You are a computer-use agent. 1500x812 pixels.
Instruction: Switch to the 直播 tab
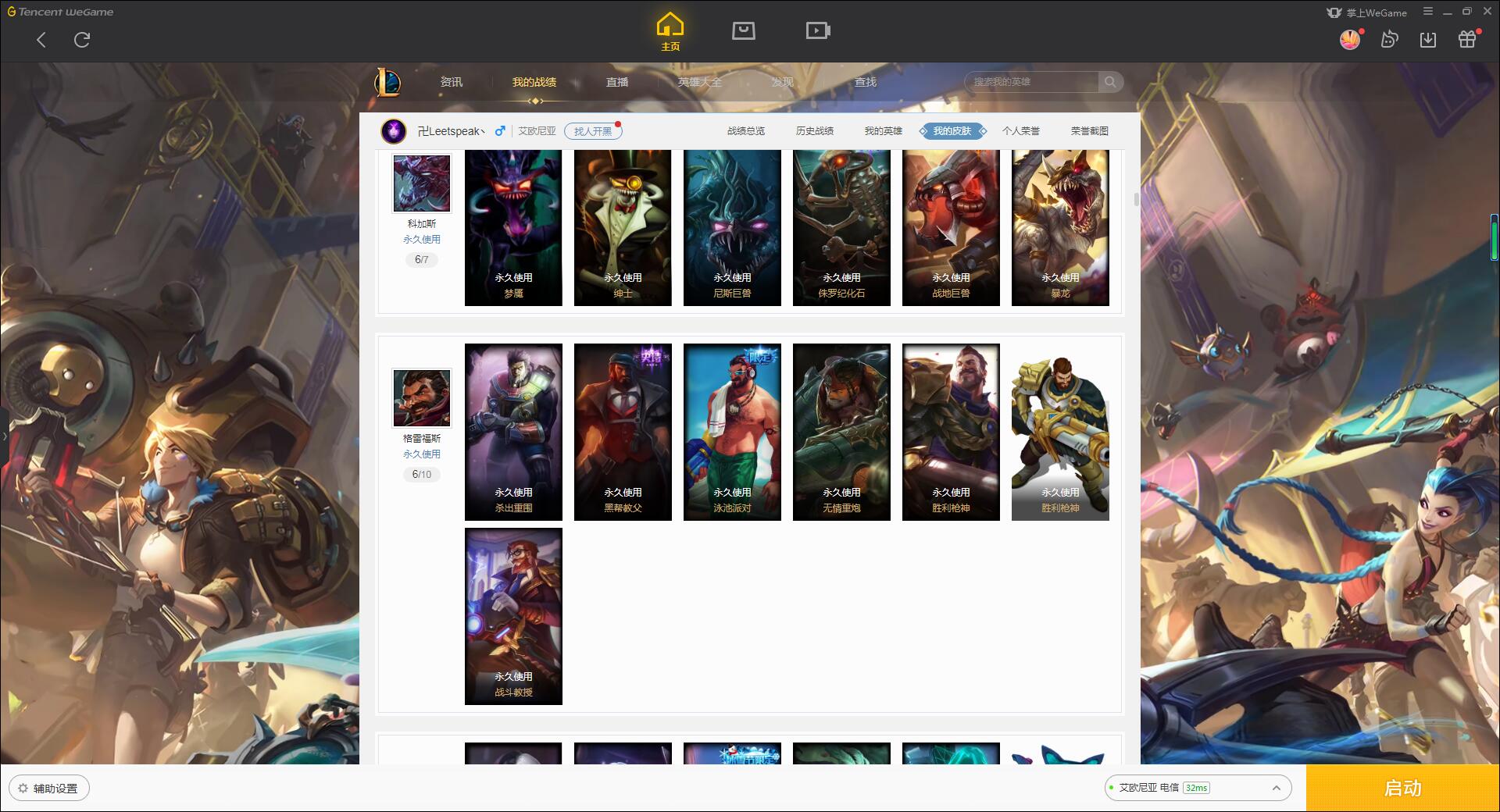tap(617, 82)
